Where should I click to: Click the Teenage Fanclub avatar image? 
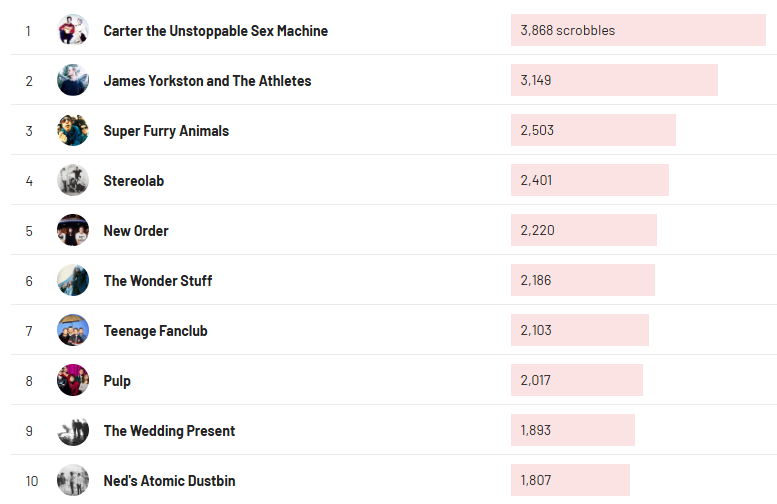coord(73,331)
